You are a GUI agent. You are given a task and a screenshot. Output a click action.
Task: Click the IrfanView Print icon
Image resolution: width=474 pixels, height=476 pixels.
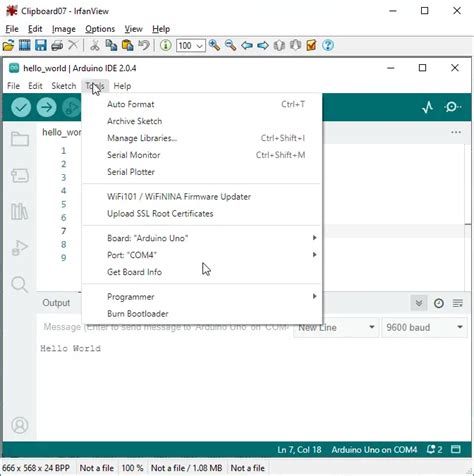(x=57, y=45)
